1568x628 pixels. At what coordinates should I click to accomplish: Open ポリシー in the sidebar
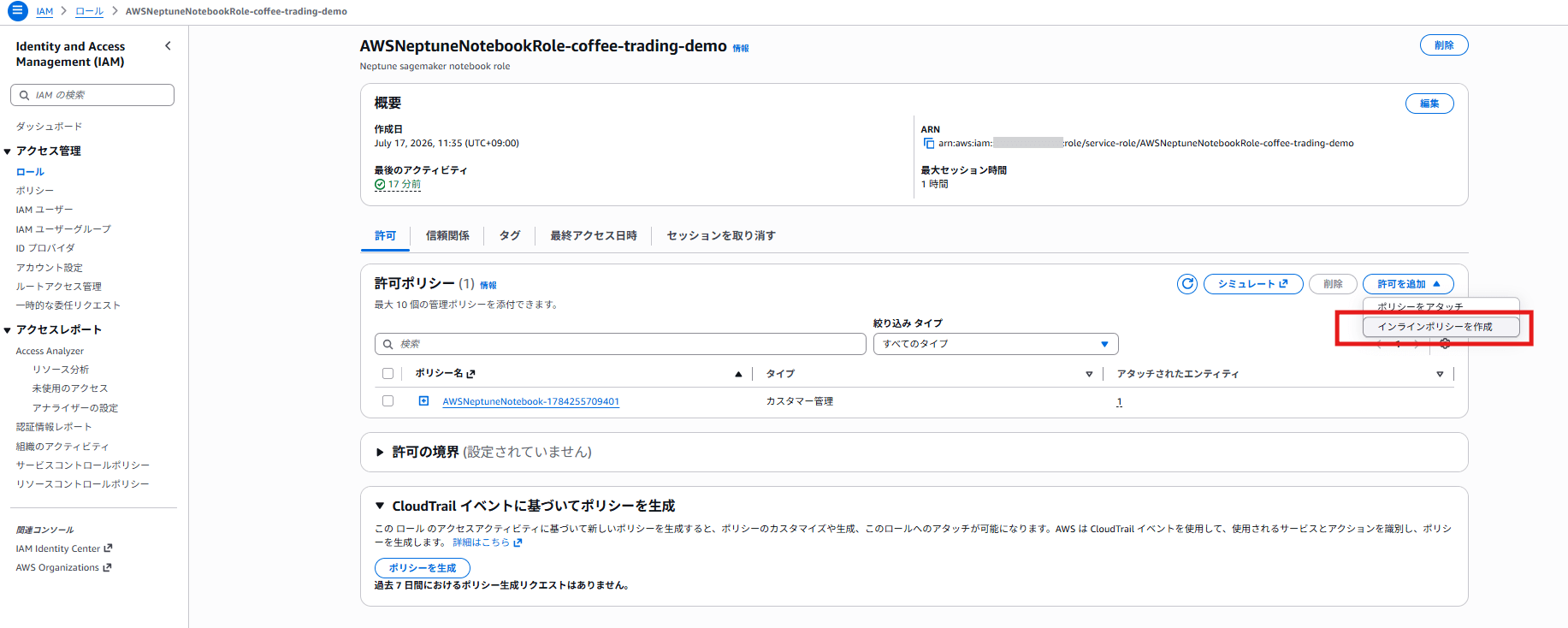click(35, 191)
